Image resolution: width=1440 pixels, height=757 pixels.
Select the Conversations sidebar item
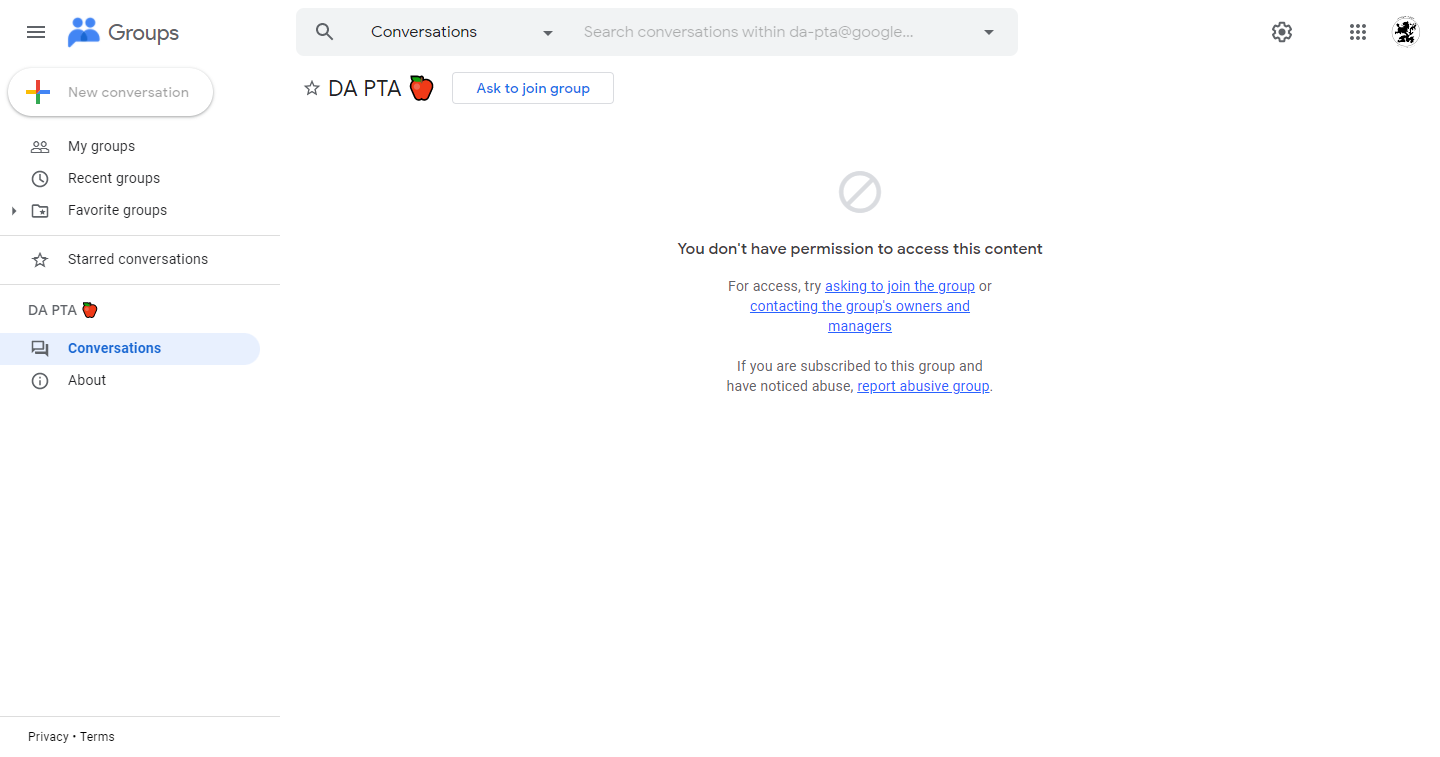click(130, 349)
